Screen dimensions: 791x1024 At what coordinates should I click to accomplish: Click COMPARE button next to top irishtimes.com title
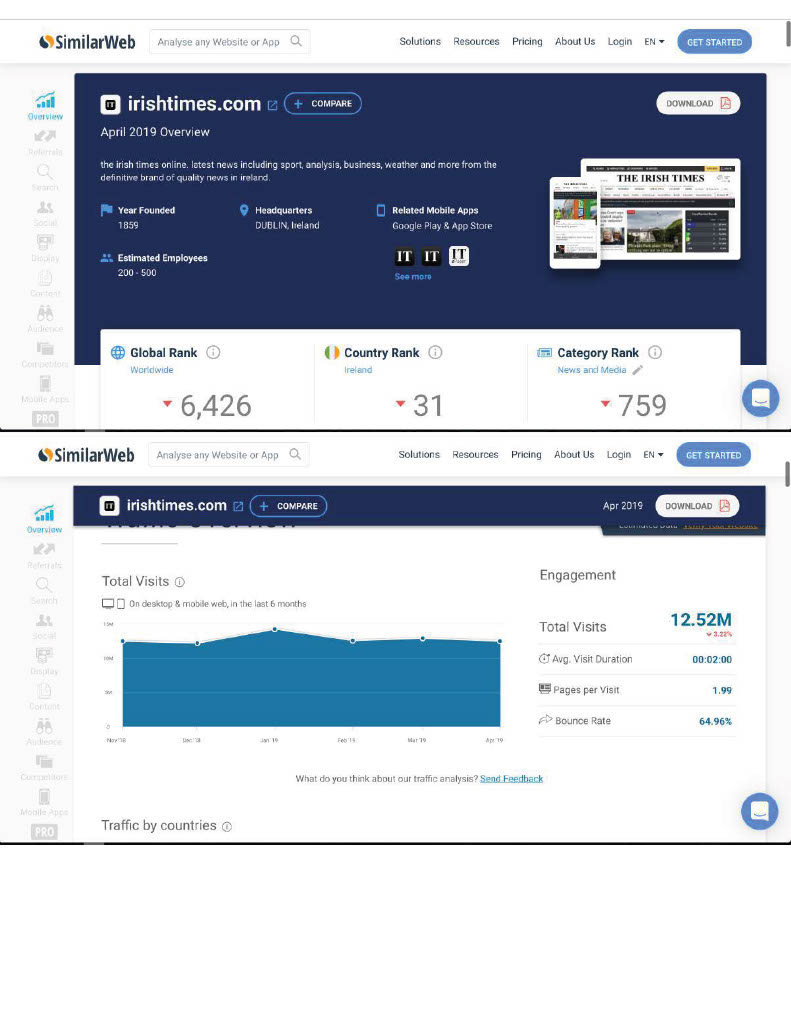click(x=323, y=103)
